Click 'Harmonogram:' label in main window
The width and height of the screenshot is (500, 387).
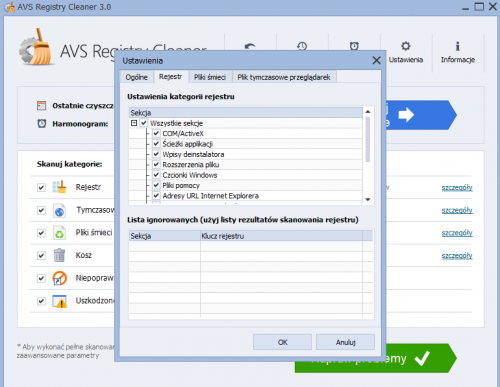coord(80,124)
